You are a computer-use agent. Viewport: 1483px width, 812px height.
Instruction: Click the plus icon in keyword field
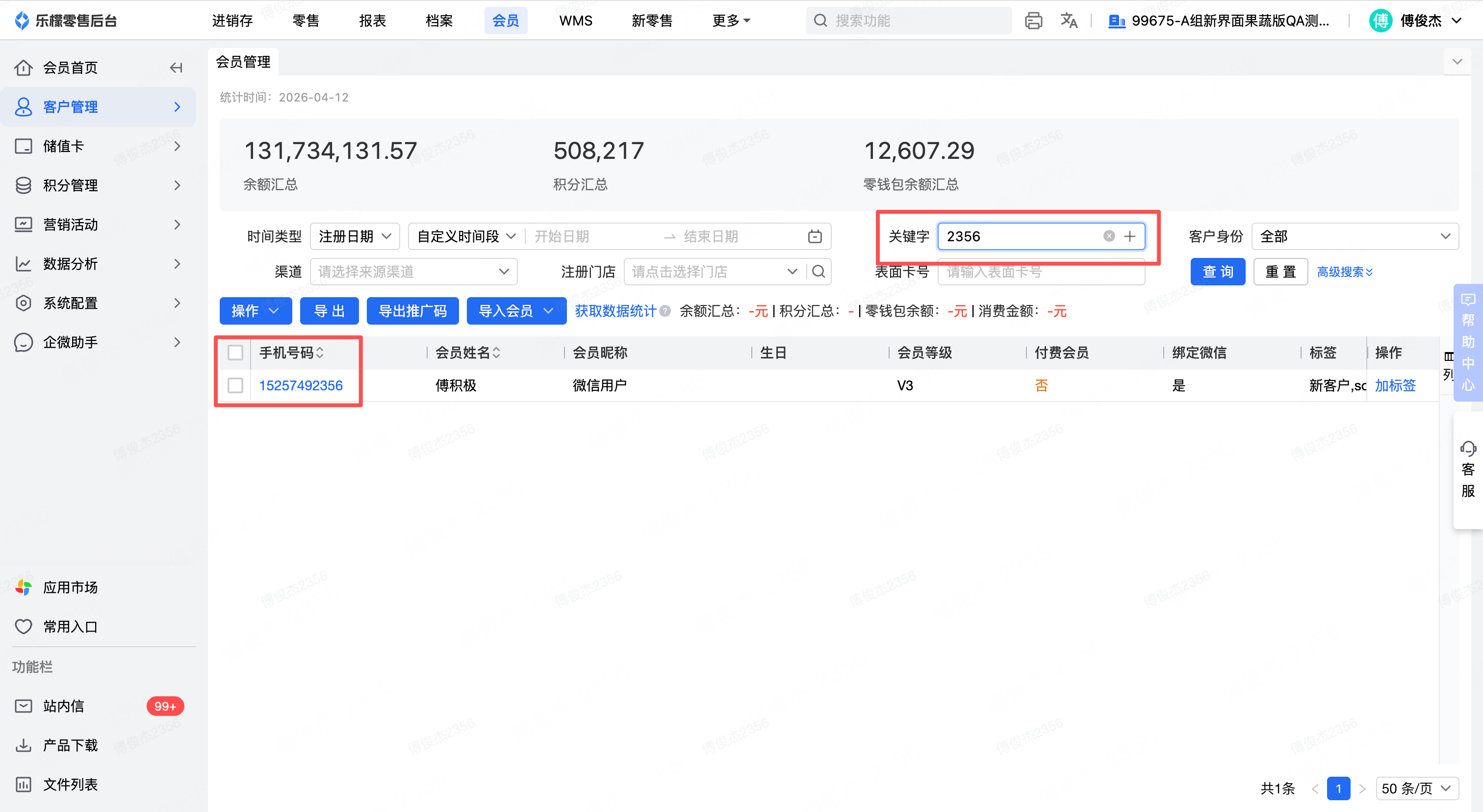(1129, 236)
